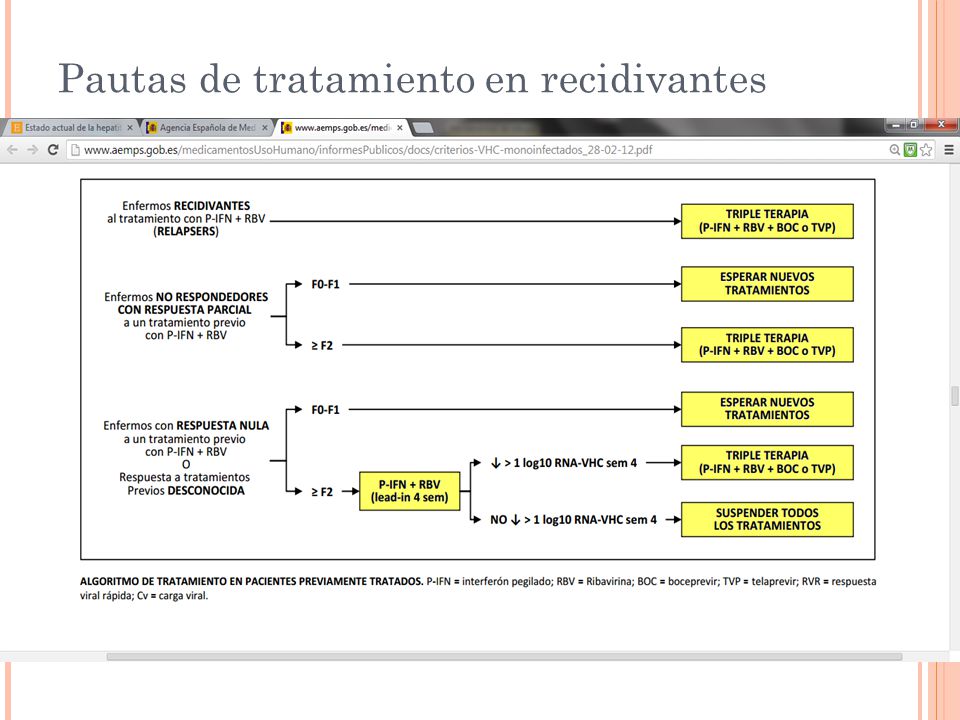
Task: Click the 'viral rápida; Cv = carga viral.' line
Action: [x=144, y=596]
